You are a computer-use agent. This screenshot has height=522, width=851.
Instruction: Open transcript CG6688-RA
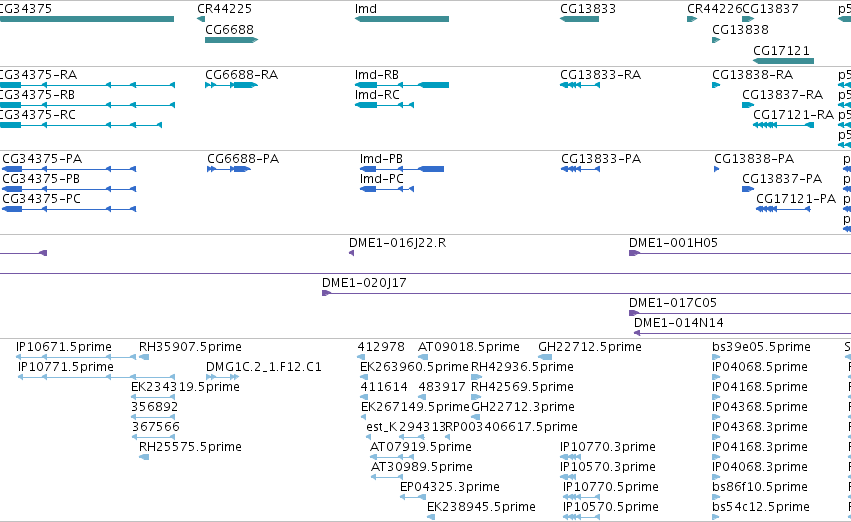click(x=242, y=74)
